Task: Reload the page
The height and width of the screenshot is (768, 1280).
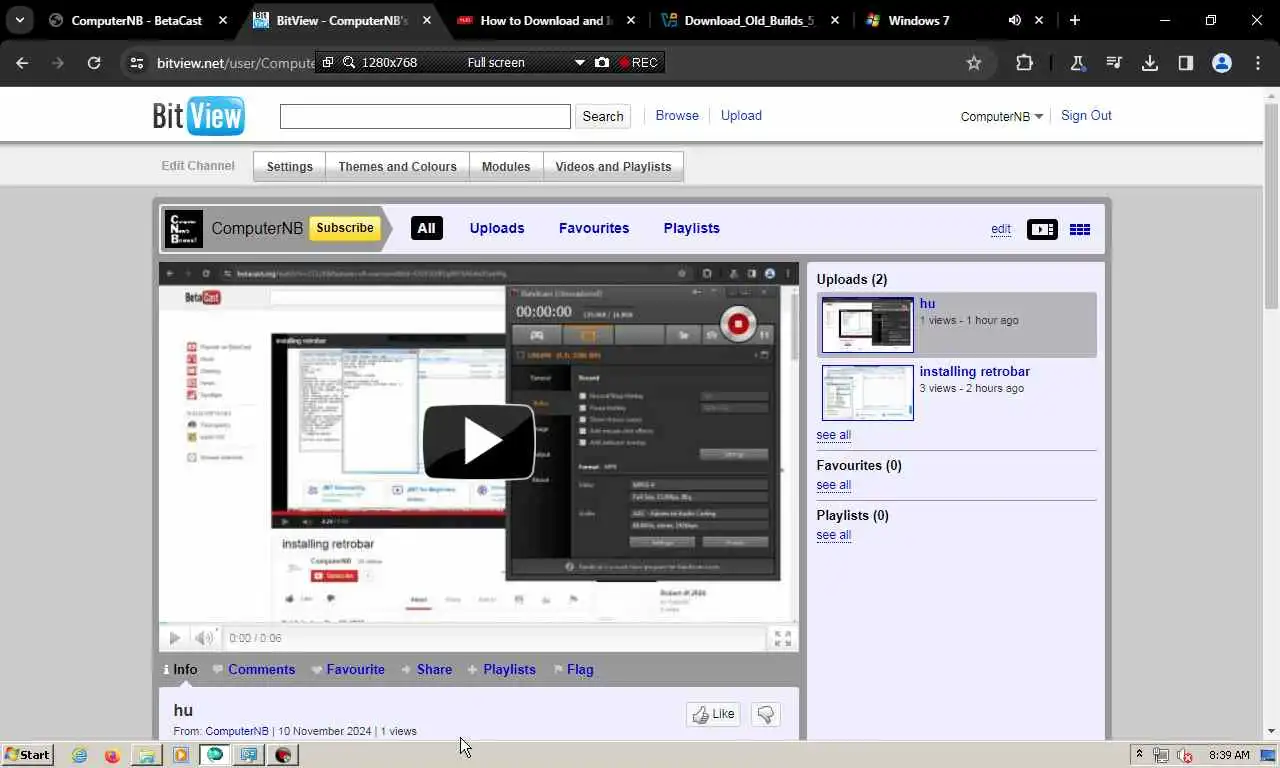Action: [94, 63]
